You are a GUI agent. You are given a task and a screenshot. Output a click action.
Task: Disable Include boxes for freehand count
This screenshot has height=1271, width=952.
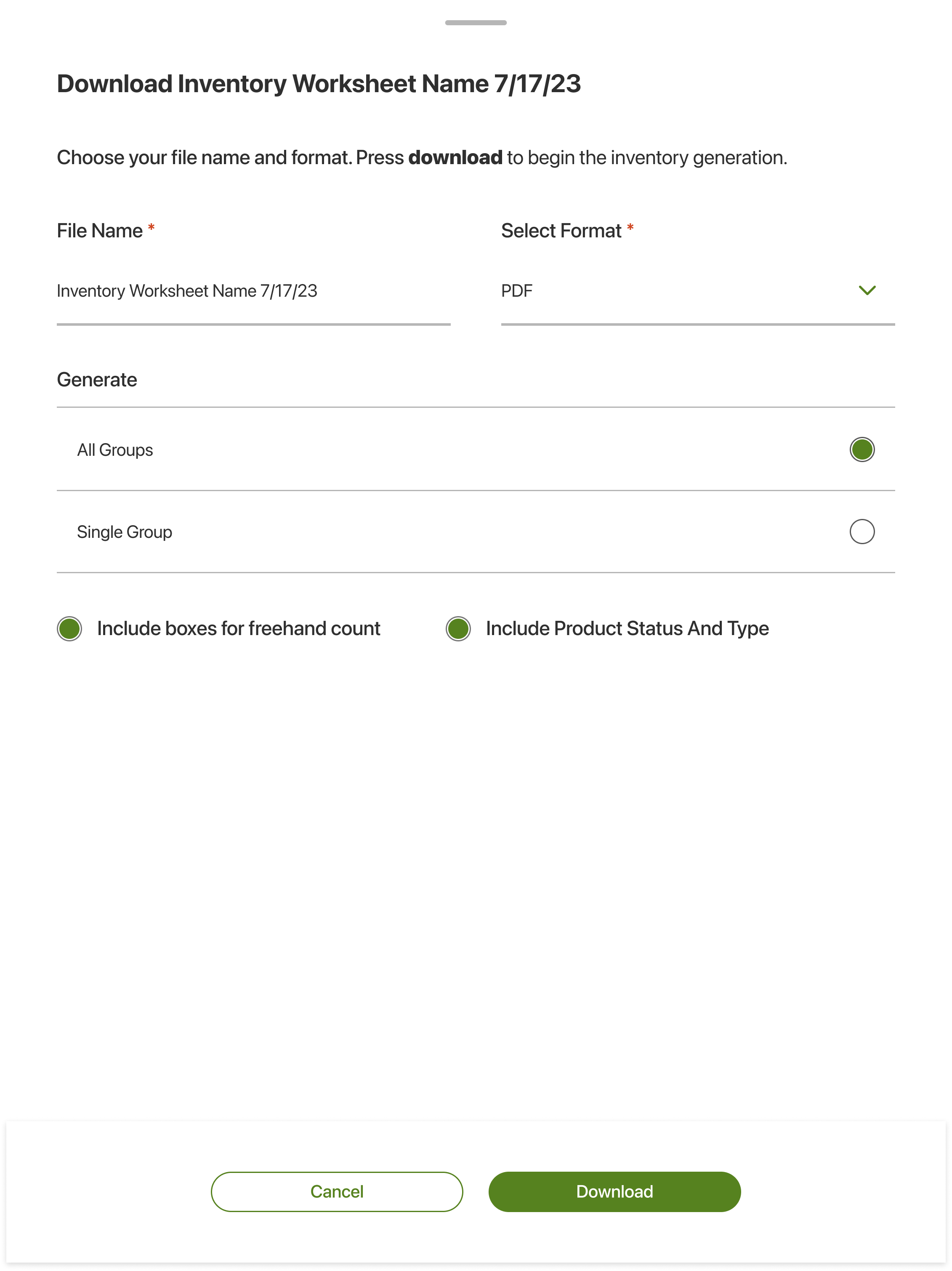coord(69,628)
